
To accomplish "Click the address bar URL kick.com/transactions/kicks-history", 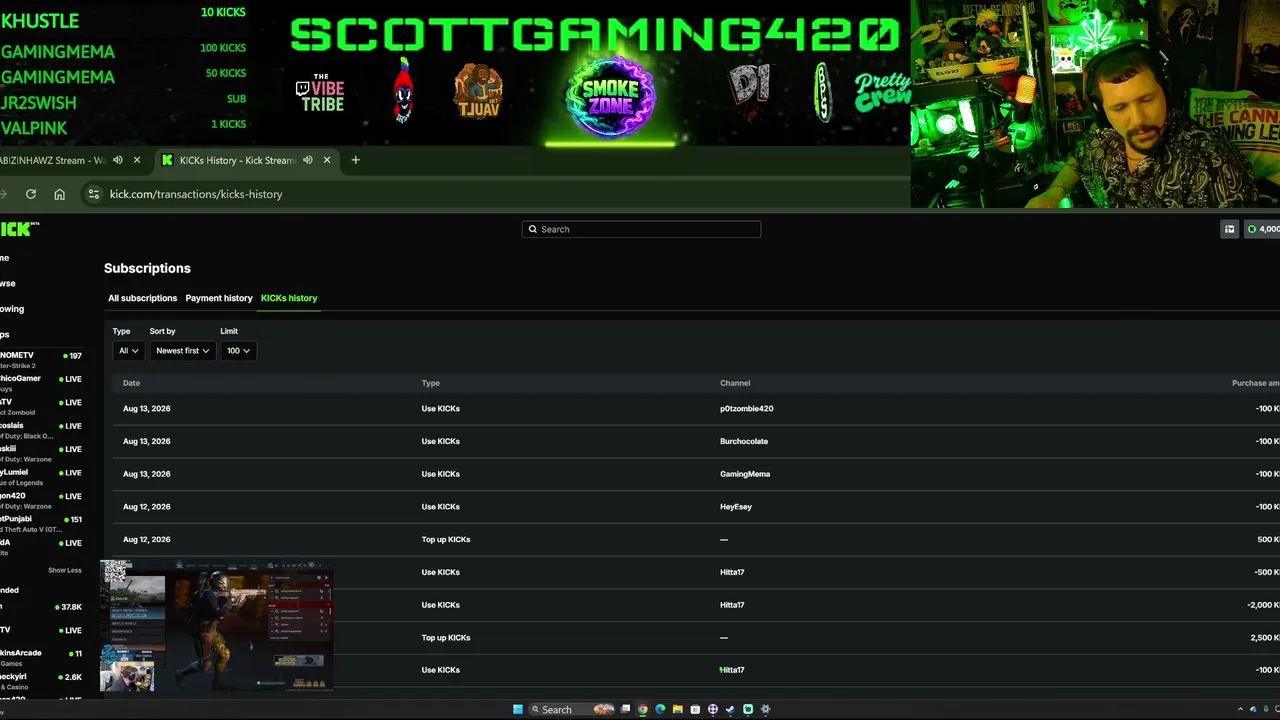I will click(196, 194).
